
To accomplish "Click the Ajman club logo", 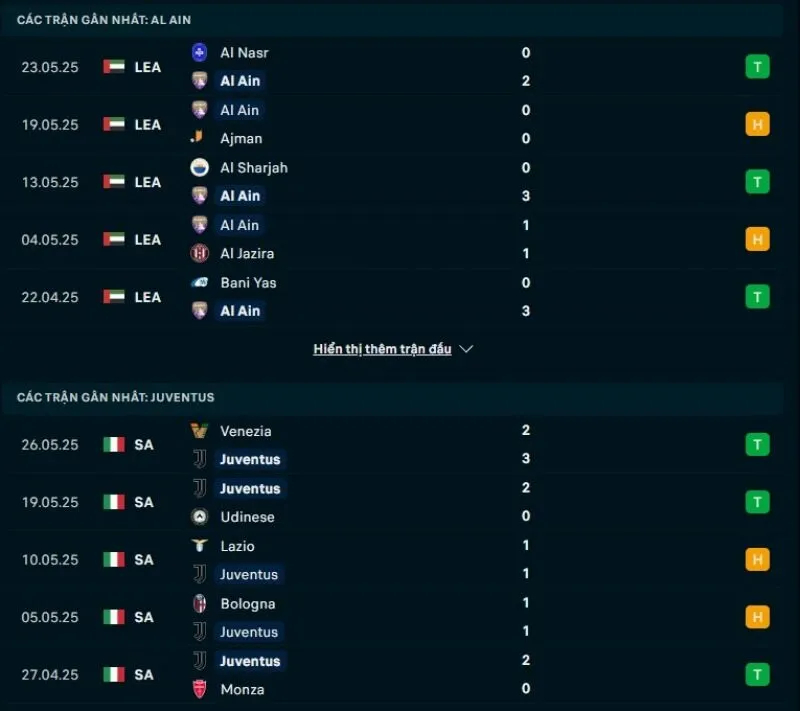I will click(197, 138).
